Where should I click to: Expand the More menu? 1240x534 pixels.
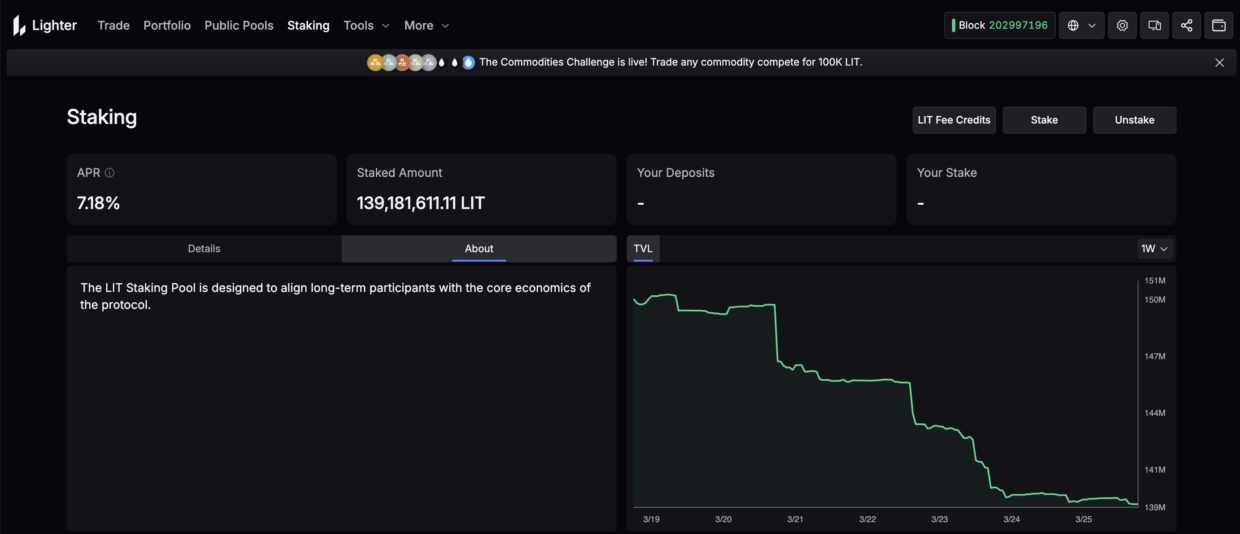pos(427,26)
